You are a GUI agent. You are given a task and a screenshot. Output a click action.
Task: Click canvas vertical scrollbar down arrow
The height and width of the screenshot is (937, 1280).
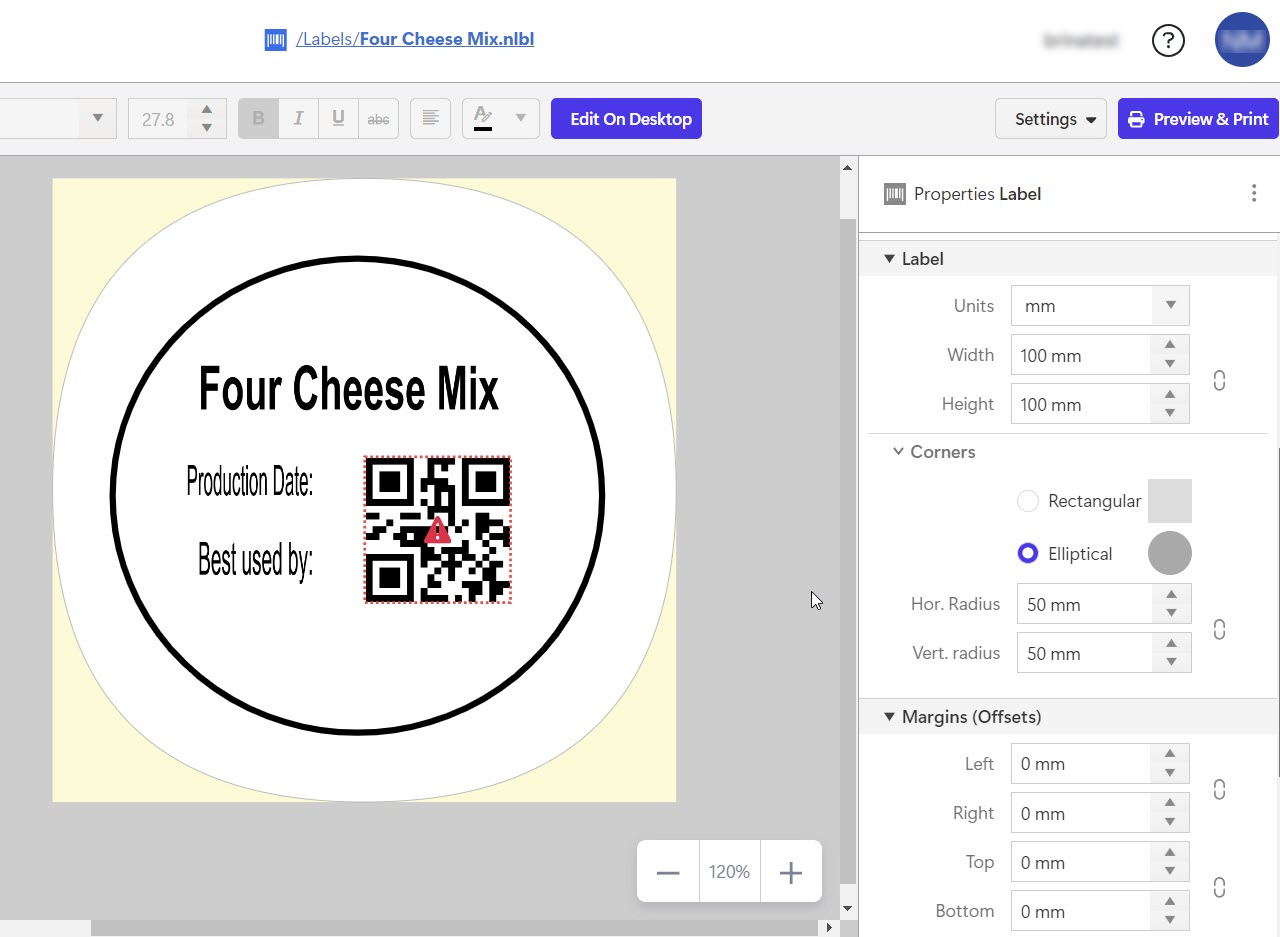click(848, 909)
